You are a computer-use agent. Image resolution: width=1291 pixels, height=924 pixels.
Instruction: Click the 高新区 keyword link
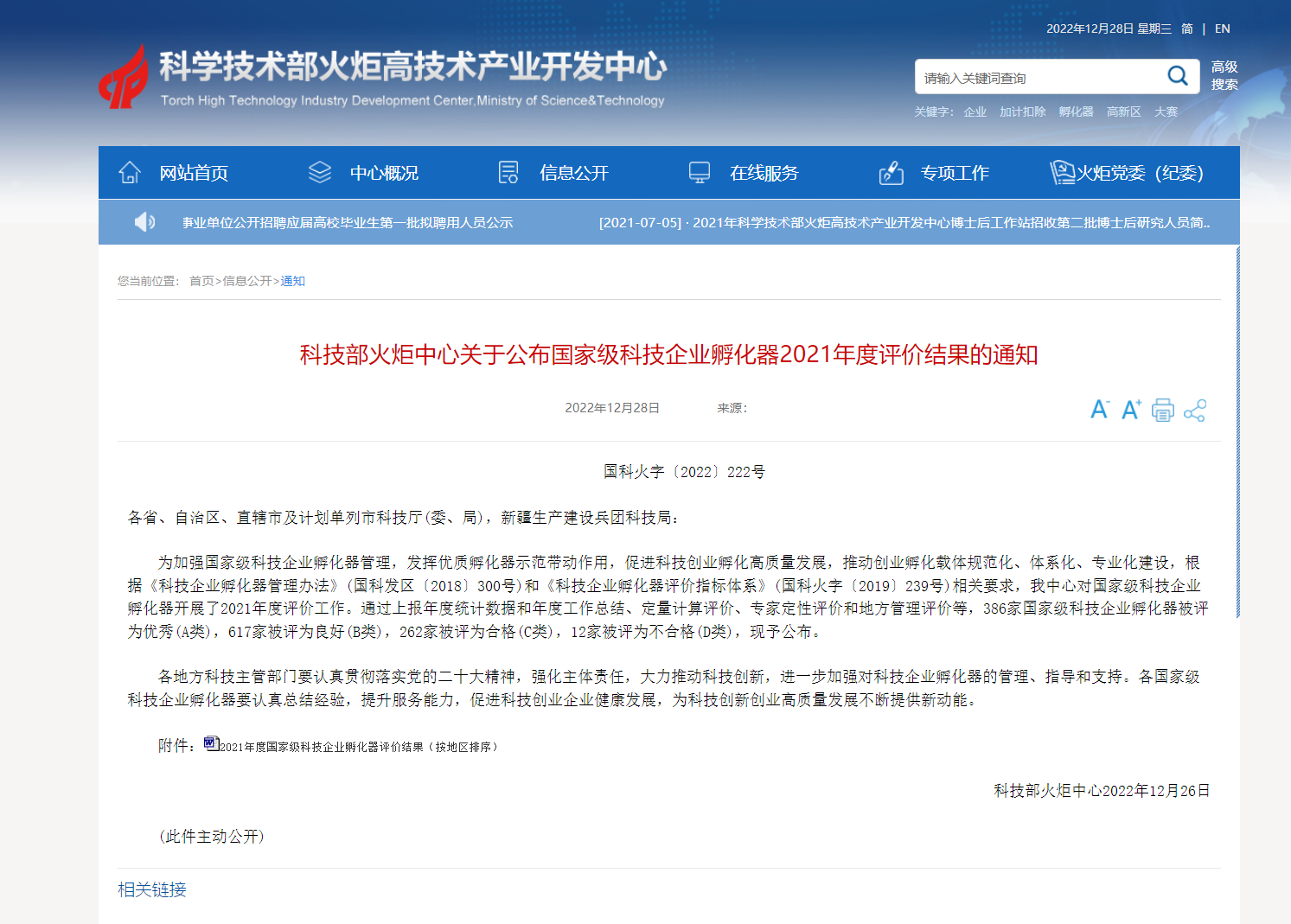point(1123,112)
